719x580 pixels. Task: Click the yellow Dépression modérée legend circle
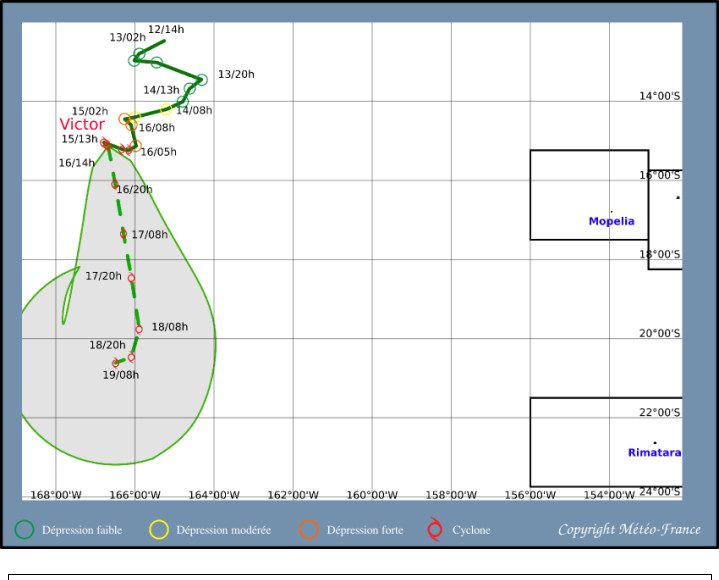pos(159,530)
